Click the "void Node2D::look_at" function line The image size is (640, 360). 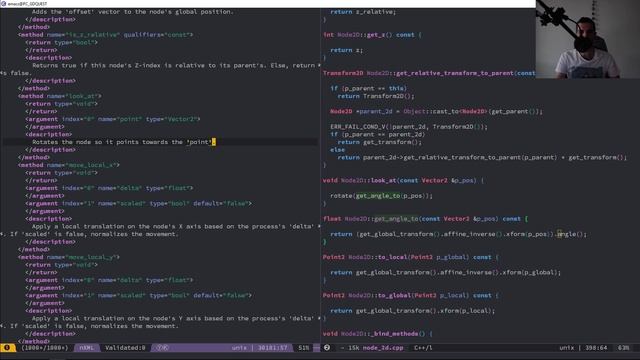(403, 180)
